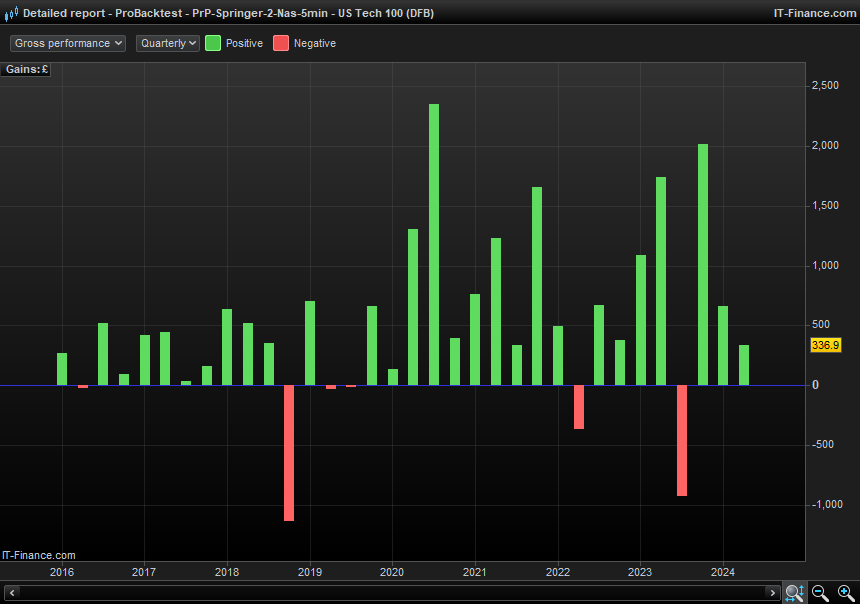The width and height of the screenshot is (860, 604).
Task: Zoom out the chart with minus magnifier
Action: point(820,593)
